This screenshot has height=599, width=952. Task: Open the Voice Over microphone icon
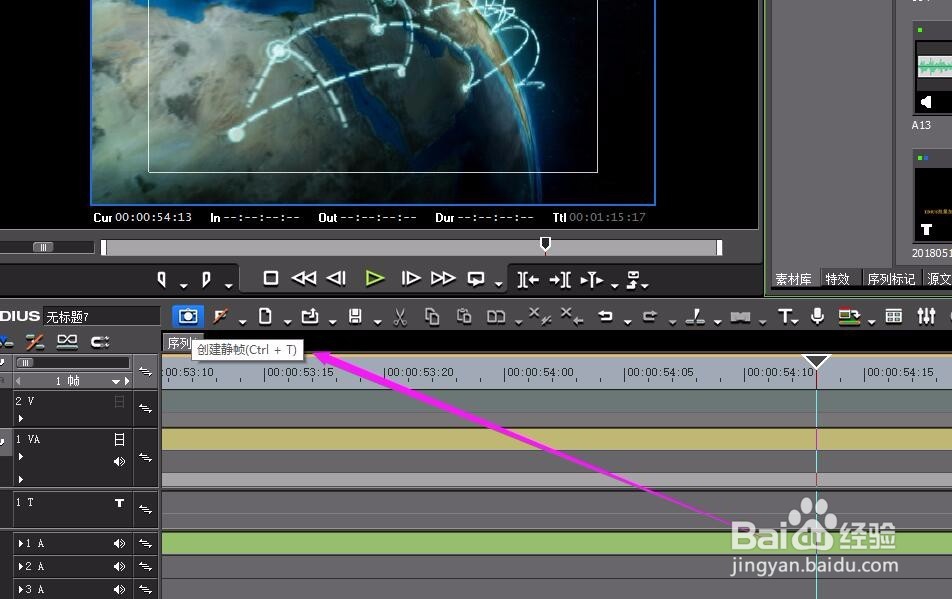[818, 316]
